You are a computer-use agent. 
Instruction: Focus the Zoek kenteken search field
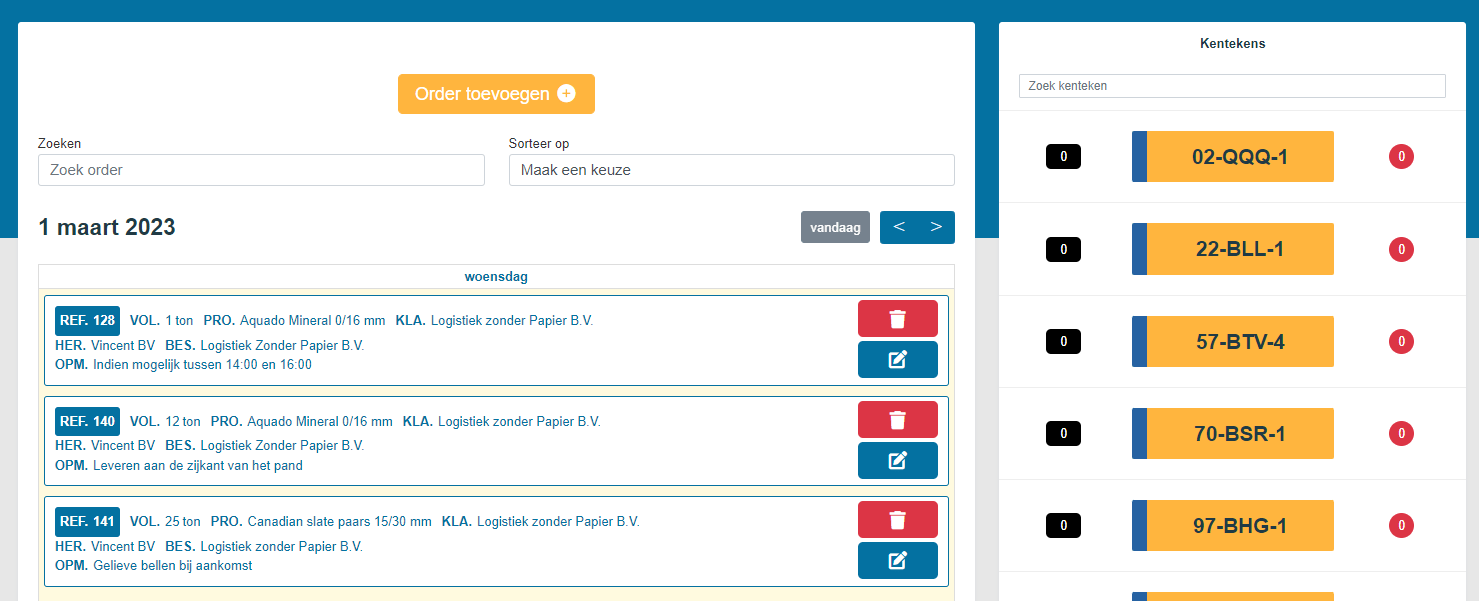pyautogui.click(x=1232, y=86)
